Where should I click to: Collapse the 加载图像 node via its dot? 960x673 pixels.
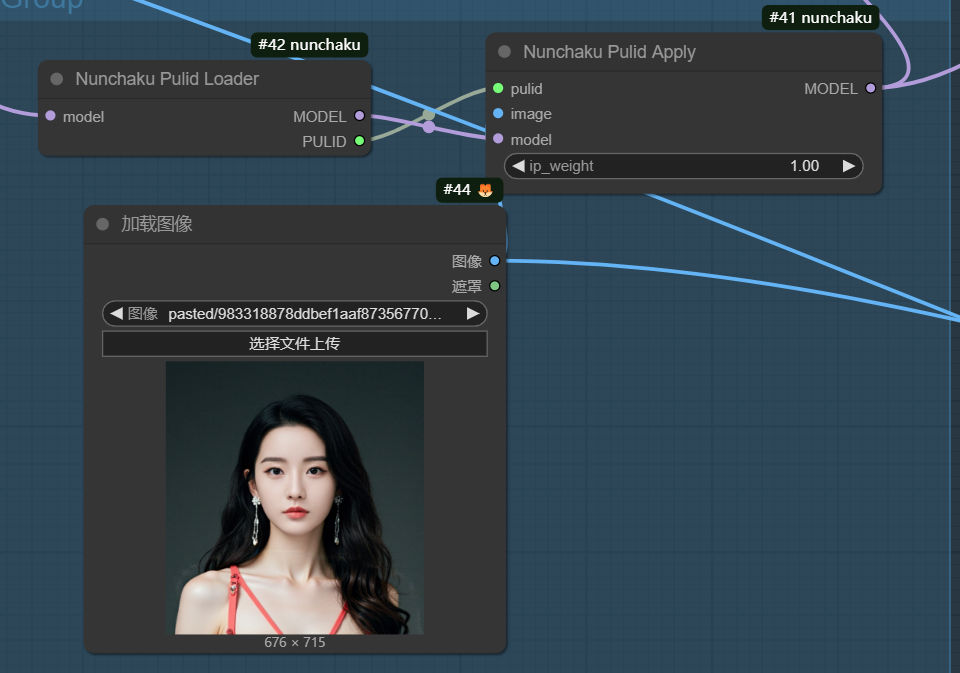(x=102, y=224)
